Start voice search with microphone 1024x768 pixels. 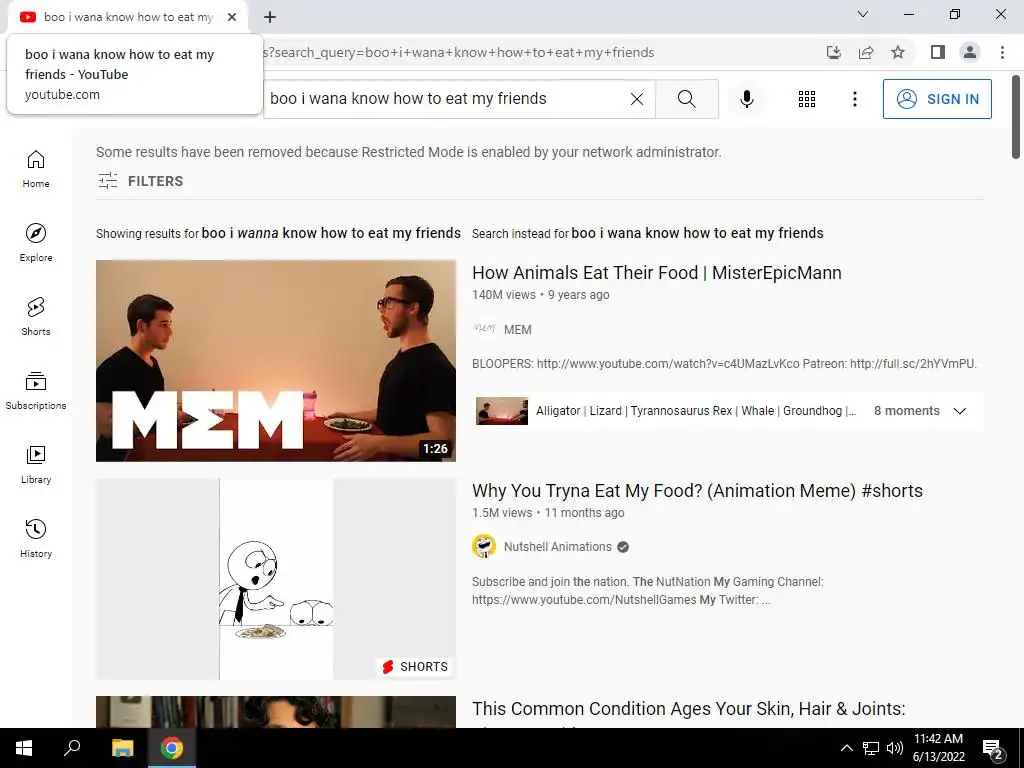click(746, 99)
